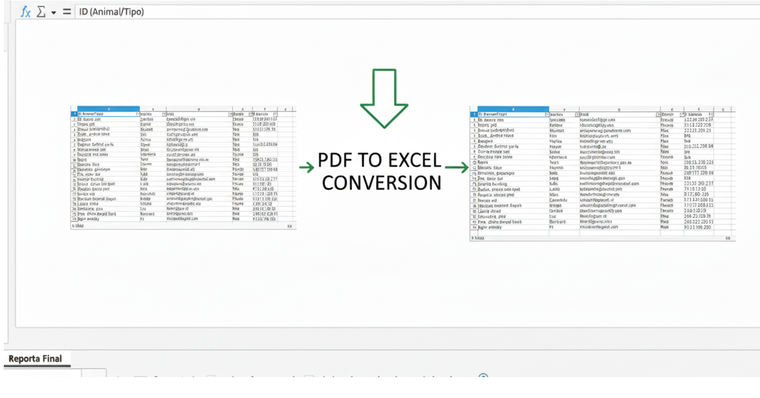The height and width of the screenshot is (398, 760).
Task: Open the Function Wizard fx icon
Action: [26, 12]
